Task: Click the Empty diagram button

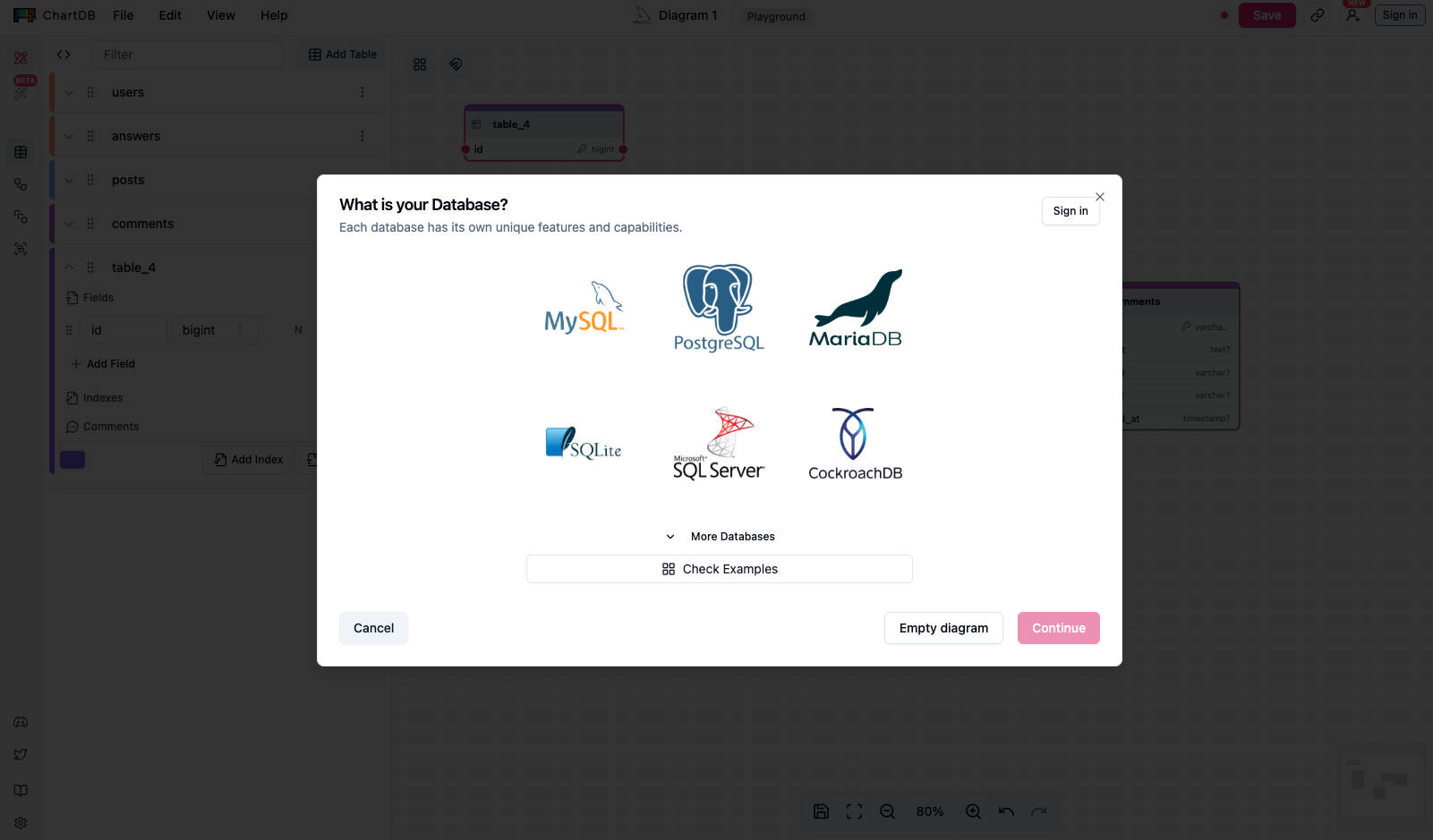Action: tap(943, 628)
